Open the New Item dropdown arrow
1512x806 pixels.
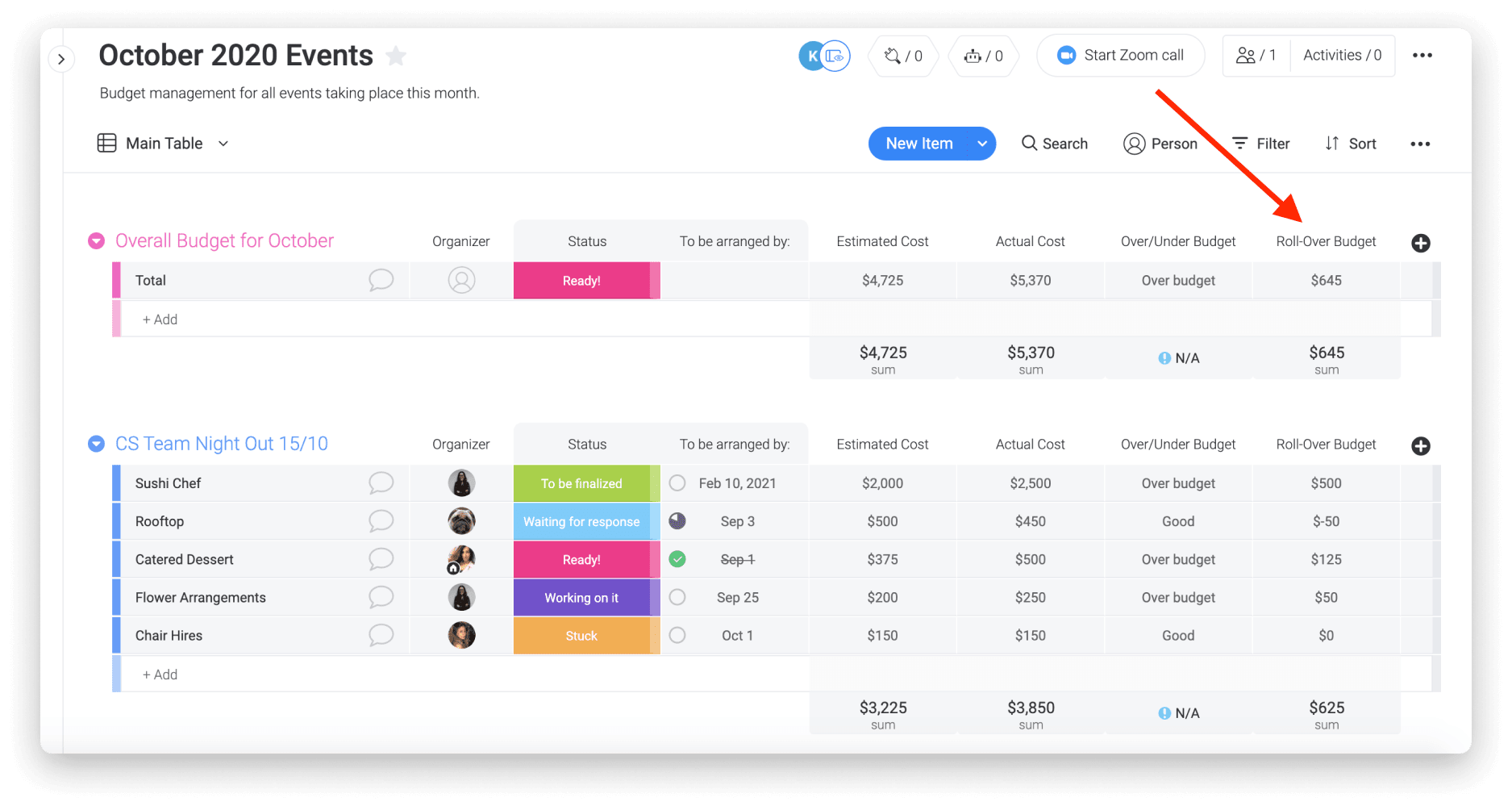[981, 144]
